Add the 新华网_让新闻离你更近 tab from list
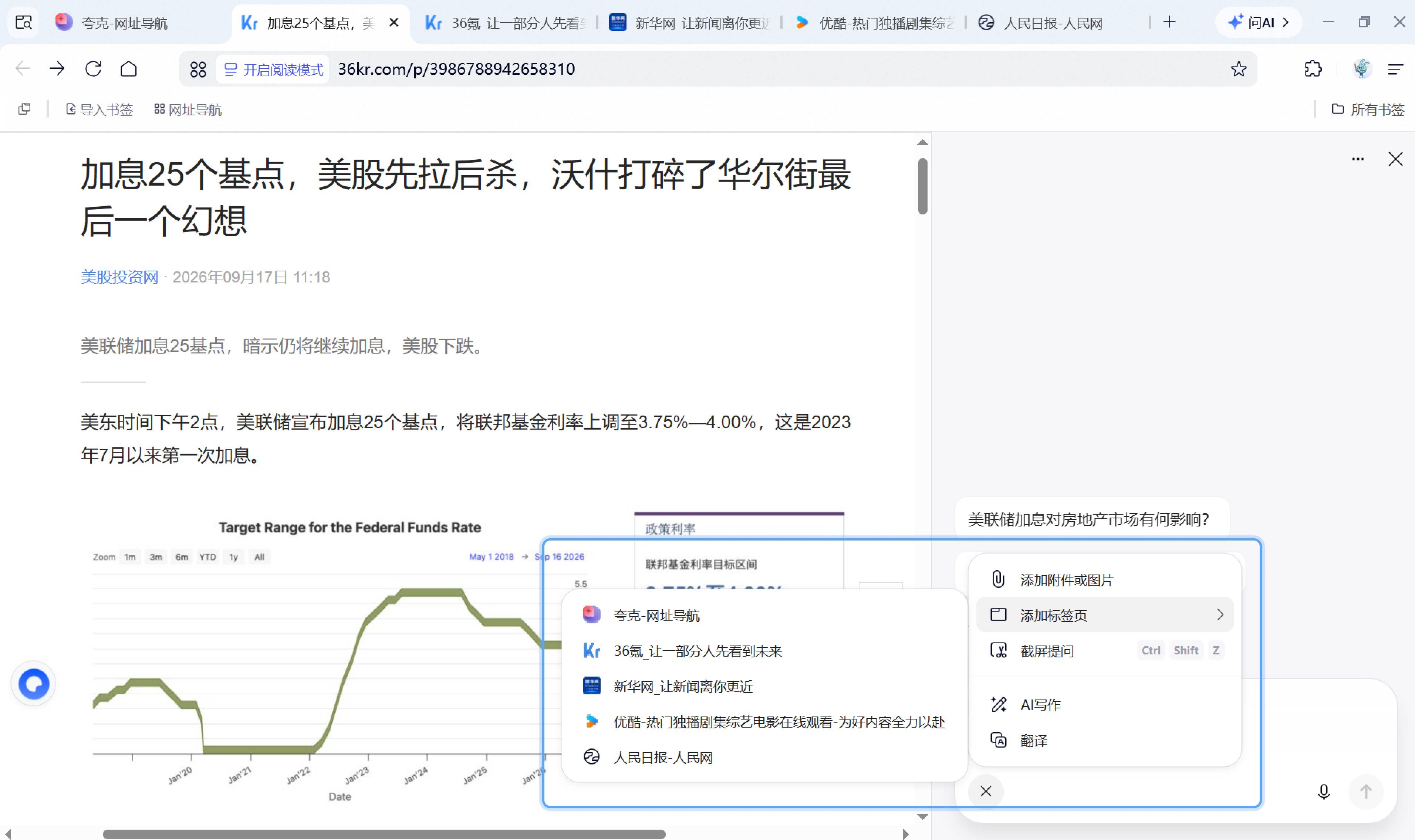Image resolution: width=1415 pixels, height=840 pixels. coord(764,686)
